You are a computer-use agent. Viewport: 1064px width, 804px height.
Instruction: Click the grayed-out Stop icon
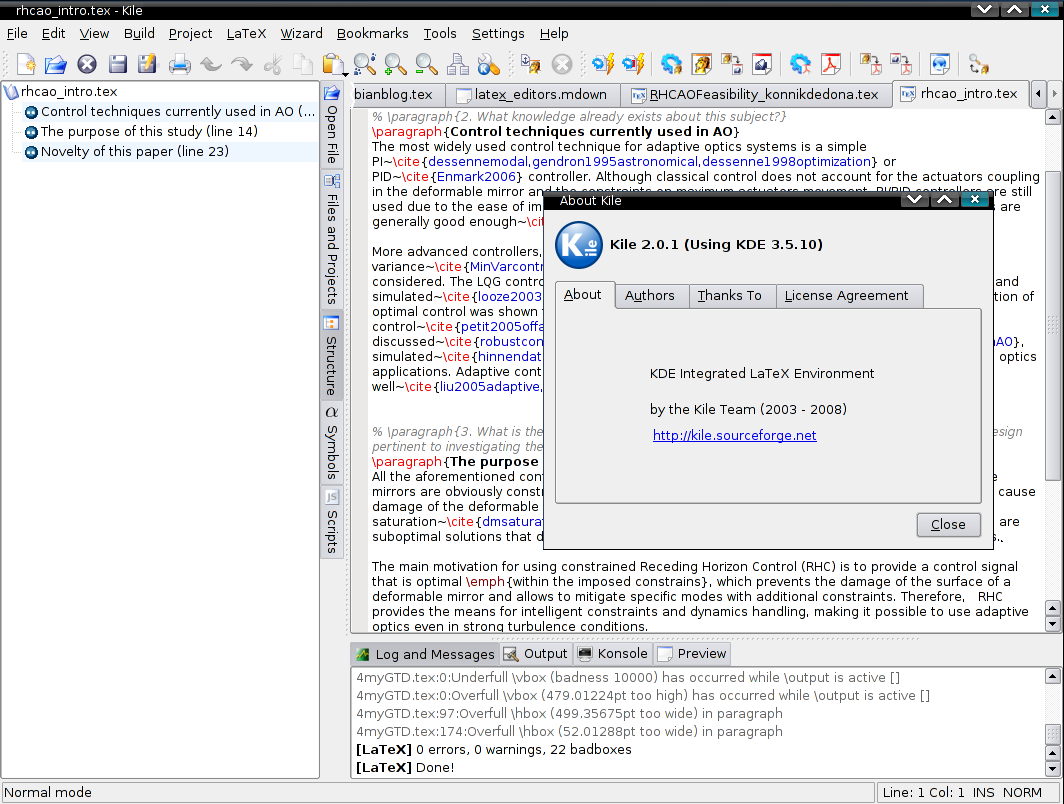click(x=562, y=64)
